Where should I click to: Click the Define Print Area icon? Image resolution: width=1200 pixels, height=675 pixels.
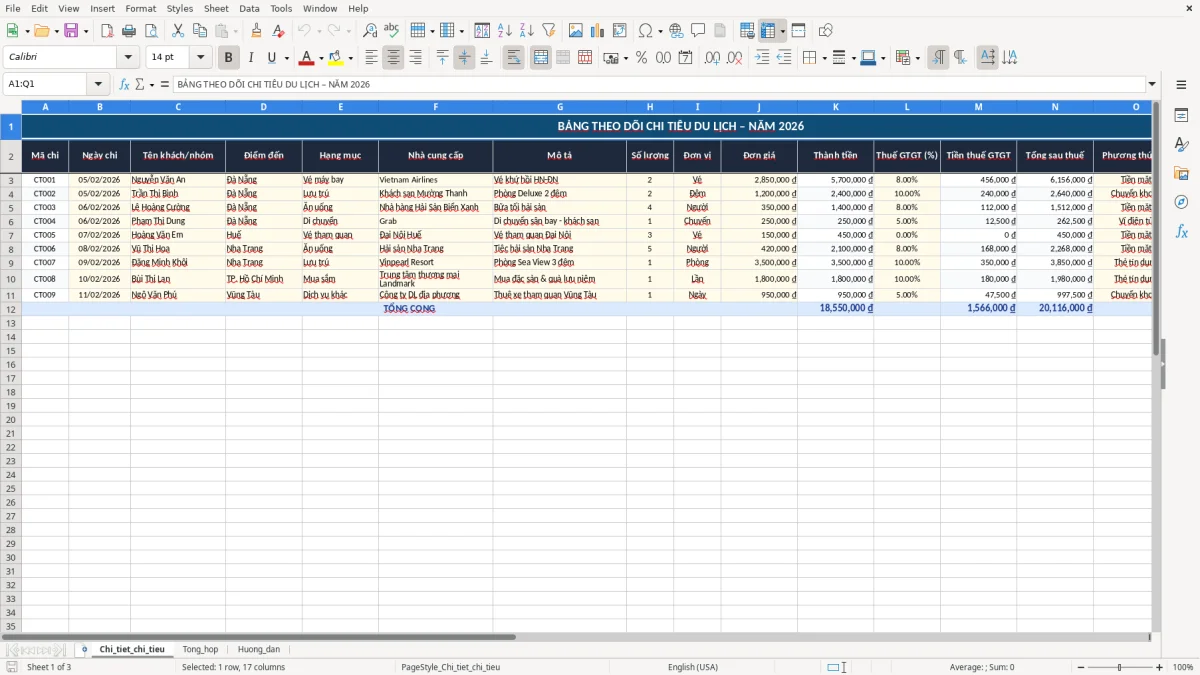tap(747, 31)
